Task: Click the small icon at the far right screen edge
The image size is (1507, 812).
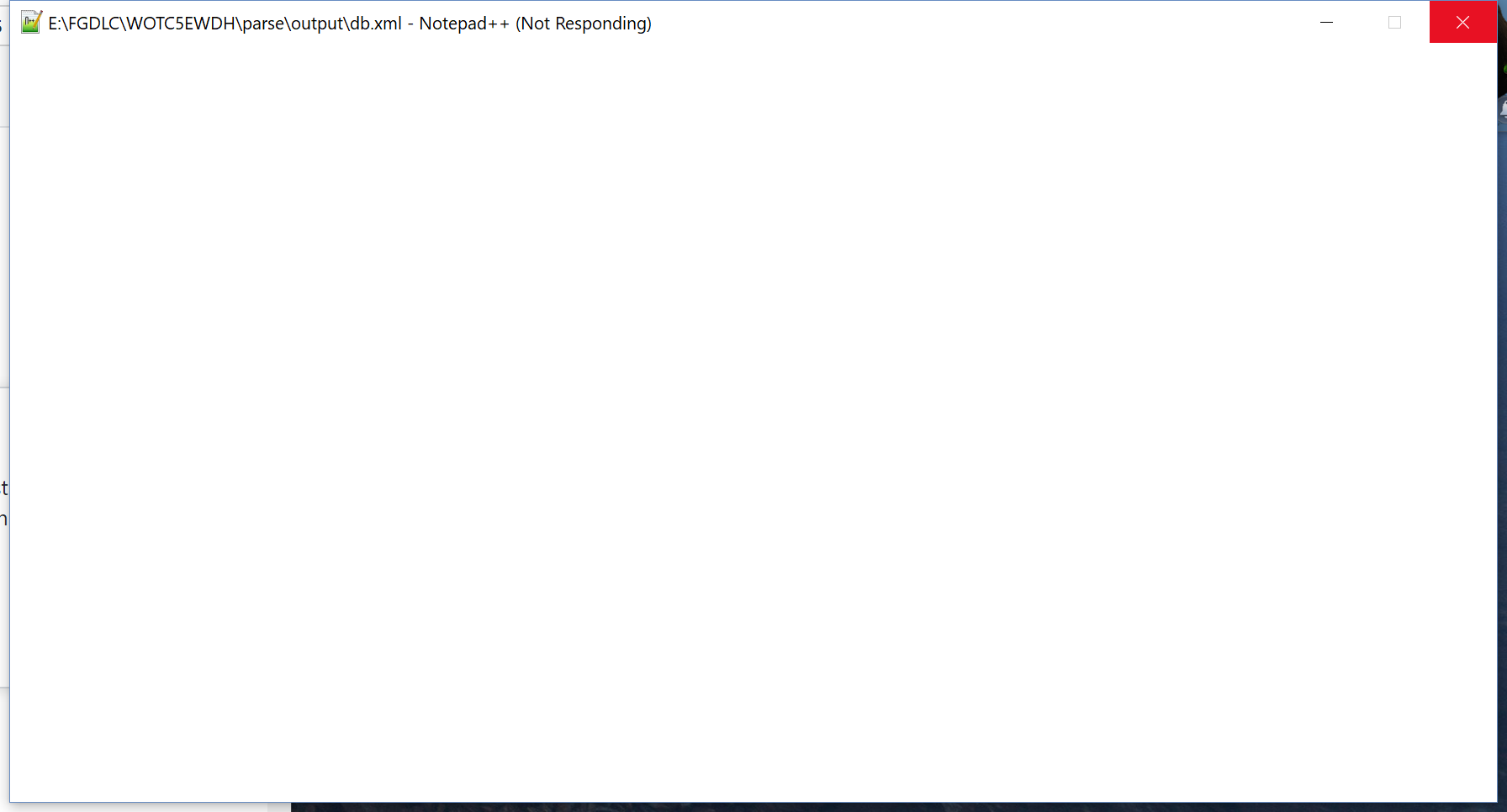Action: click(1502, 108)
